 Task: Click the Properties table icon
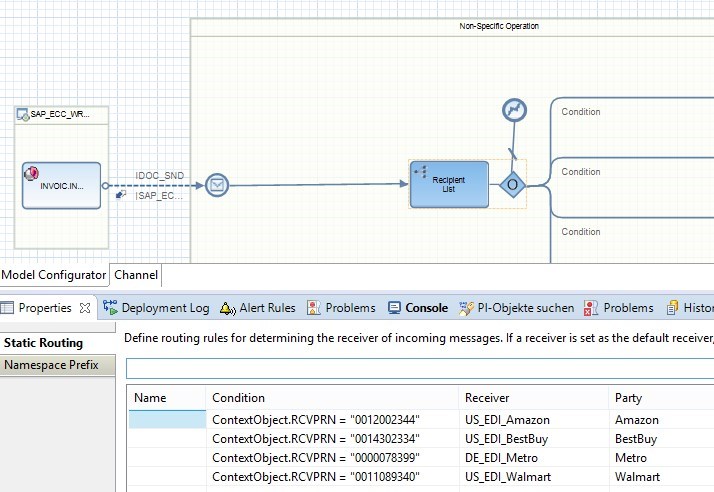(7, 308)
